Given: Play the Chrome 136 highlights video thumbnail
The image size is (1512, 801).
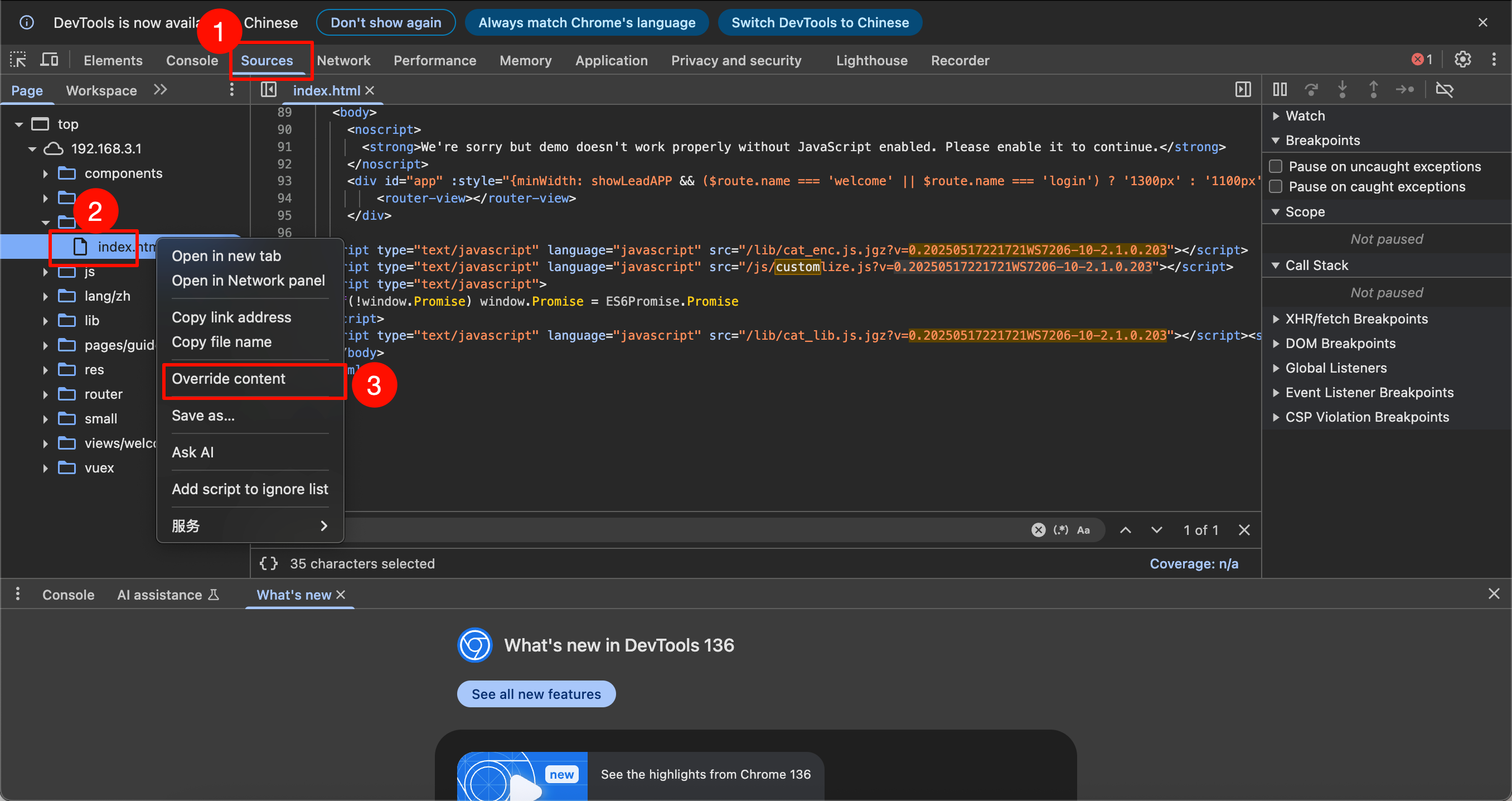Looking at the screenshot, I should tap(522, 776).
